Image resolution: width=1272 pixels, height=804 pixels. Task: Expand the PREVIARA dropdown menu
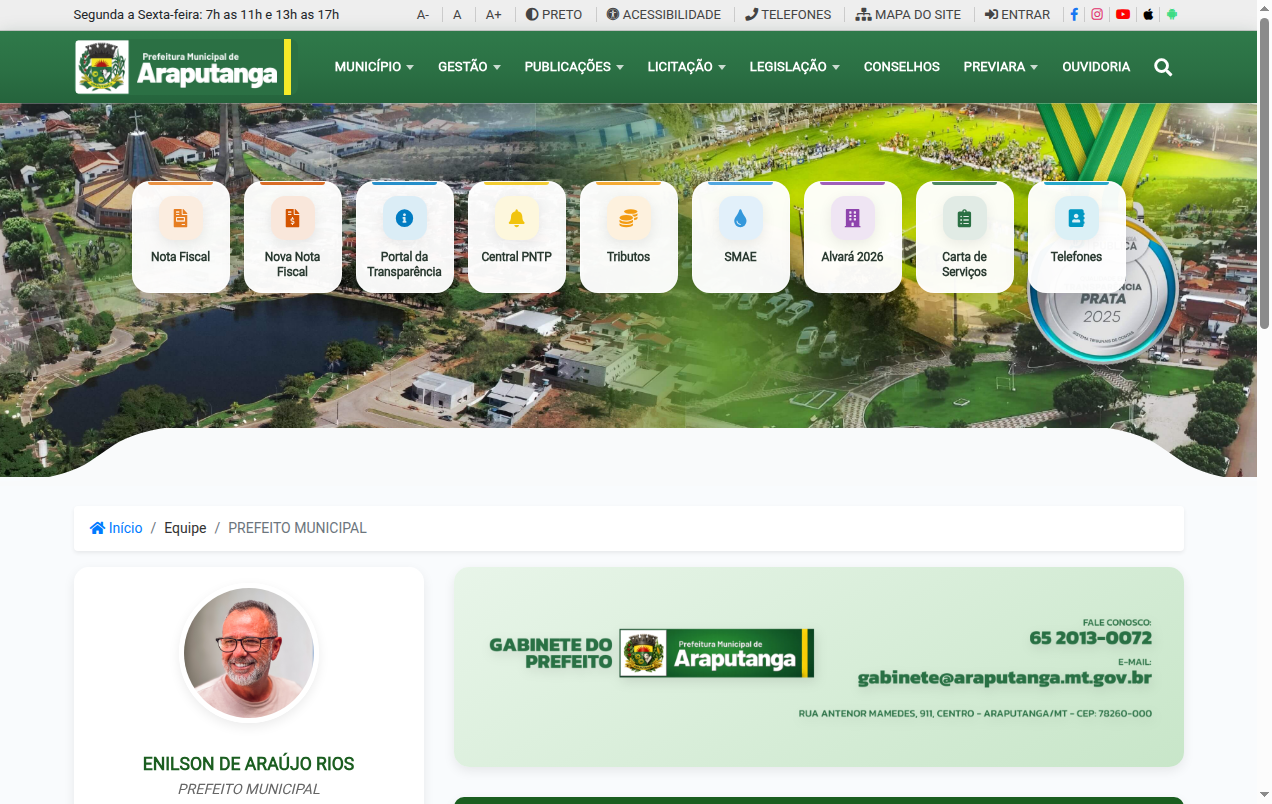click(x=1000, y=67)
